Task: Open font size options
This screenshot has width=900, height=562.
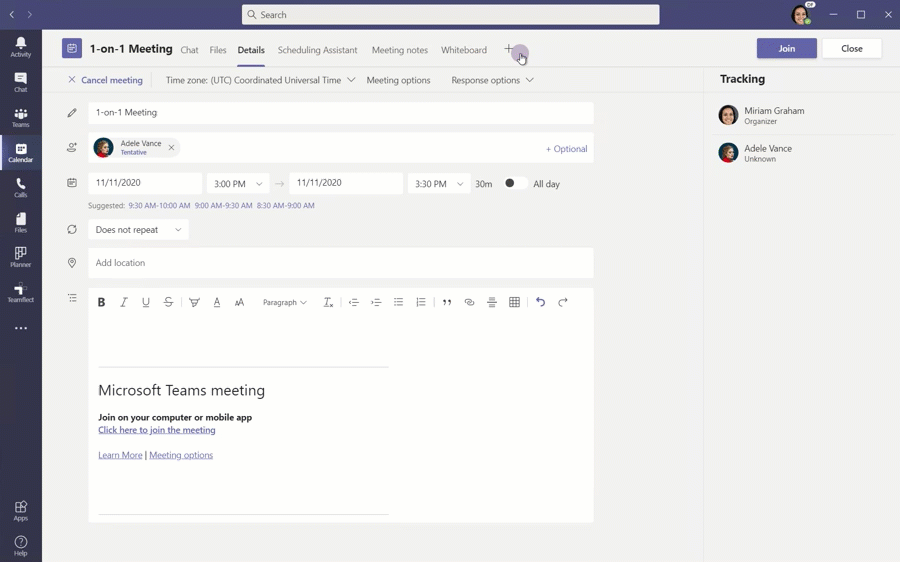Action: [239, 302]
